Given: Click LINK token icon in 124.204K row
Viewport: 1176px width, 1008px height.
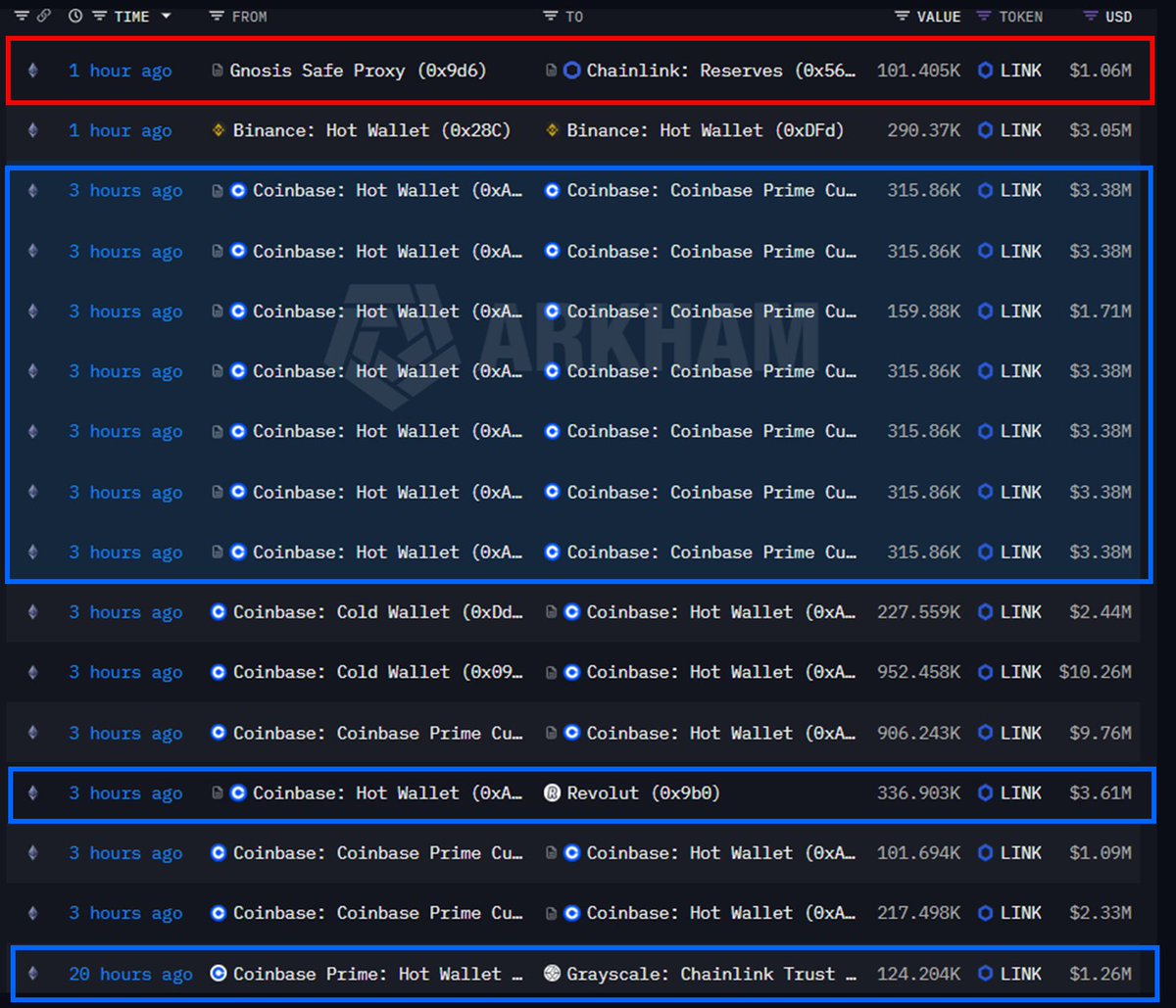Looking at the screenshot, I should click(x=985, y=974).
